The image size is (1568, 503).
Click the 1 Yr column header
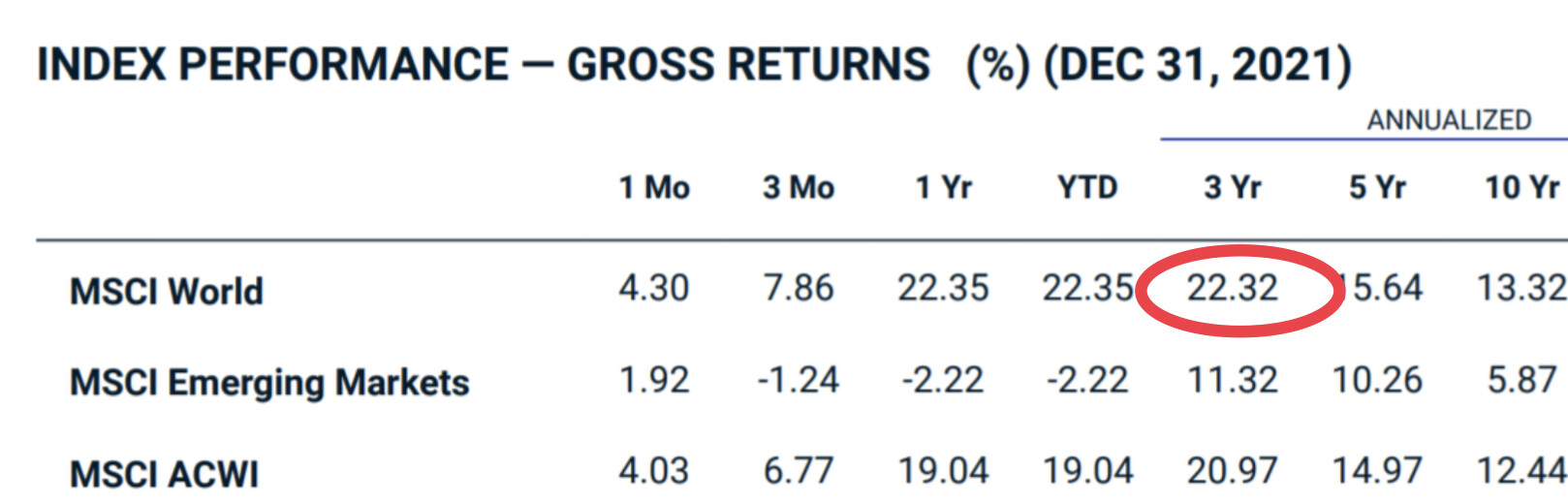(944, 187)
